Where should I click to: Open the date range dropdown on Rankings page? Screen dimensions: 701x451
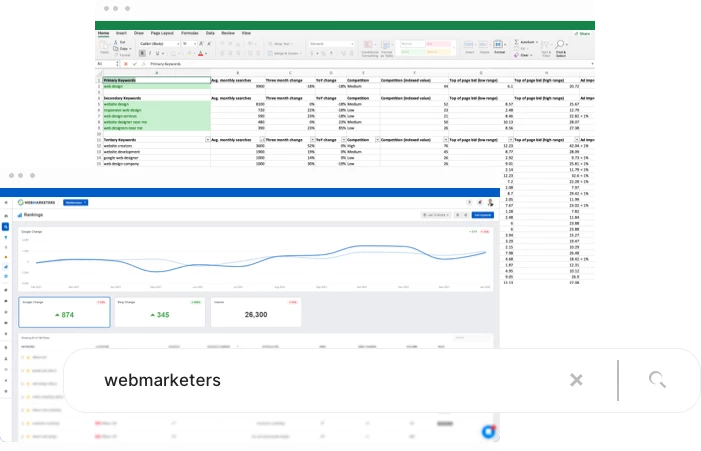point(436,215)
